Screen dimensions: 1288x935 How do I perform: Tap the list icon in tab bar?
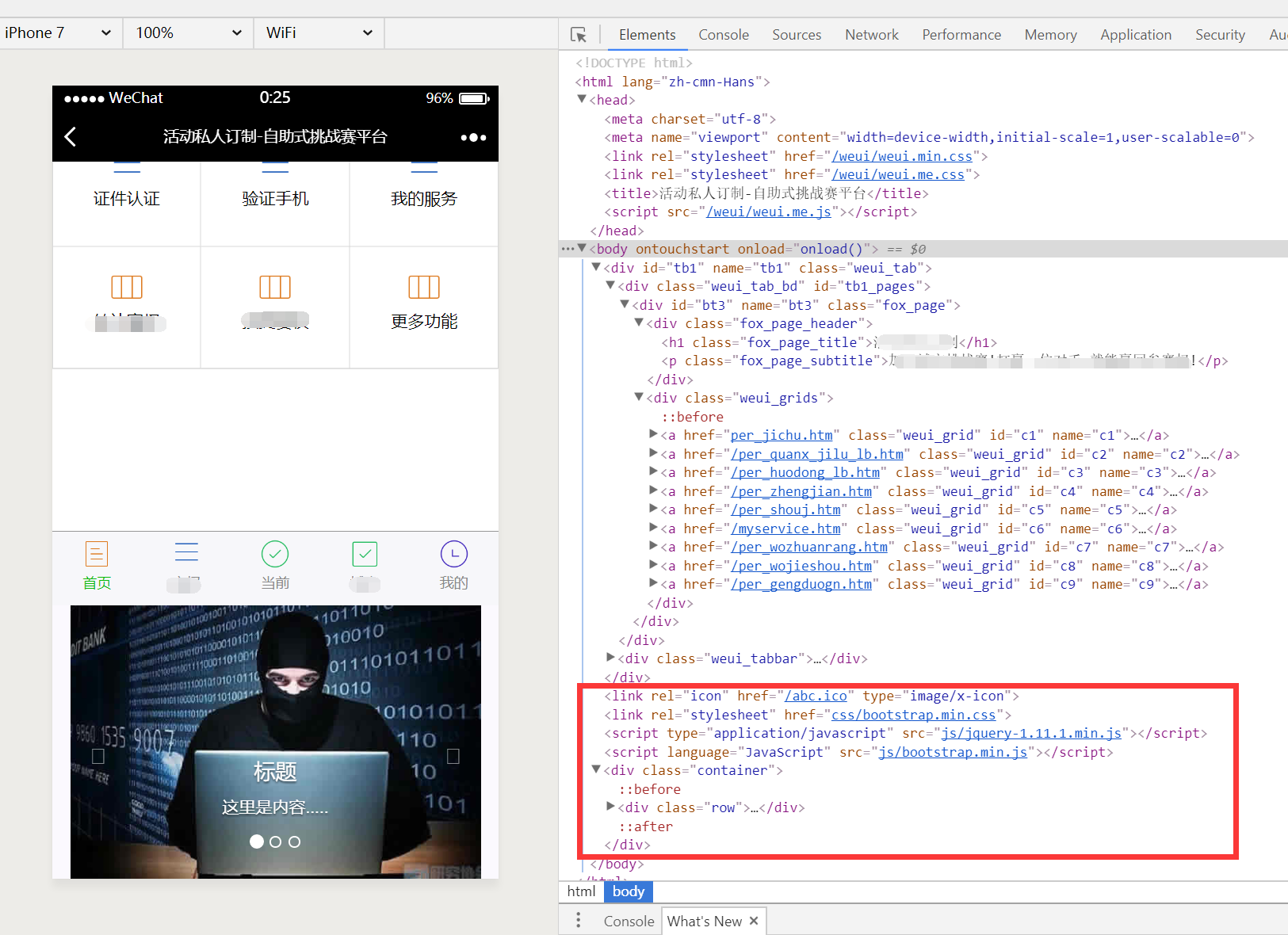pyautogui.click(x=186, y=552)
